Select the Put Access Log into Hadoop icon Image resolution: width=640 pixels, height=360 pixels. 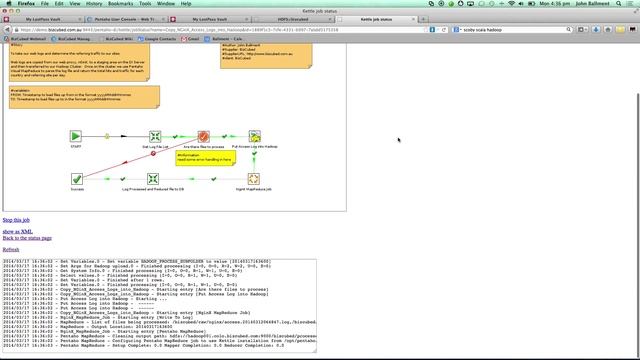point(254,136)
